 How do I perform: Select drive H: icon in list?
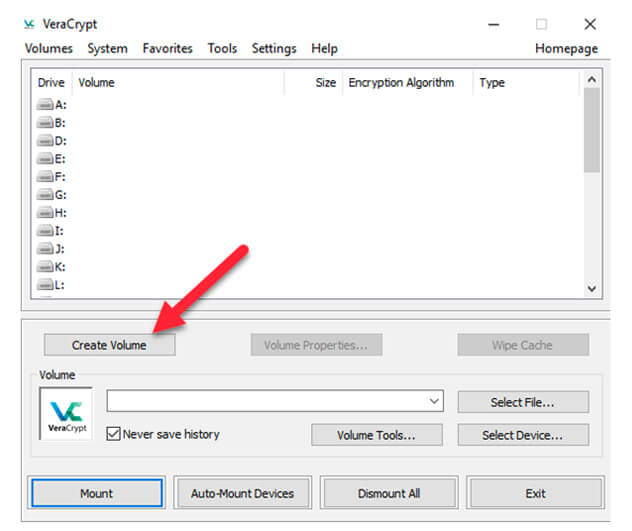pyautogui.click(x=45, y=212)
